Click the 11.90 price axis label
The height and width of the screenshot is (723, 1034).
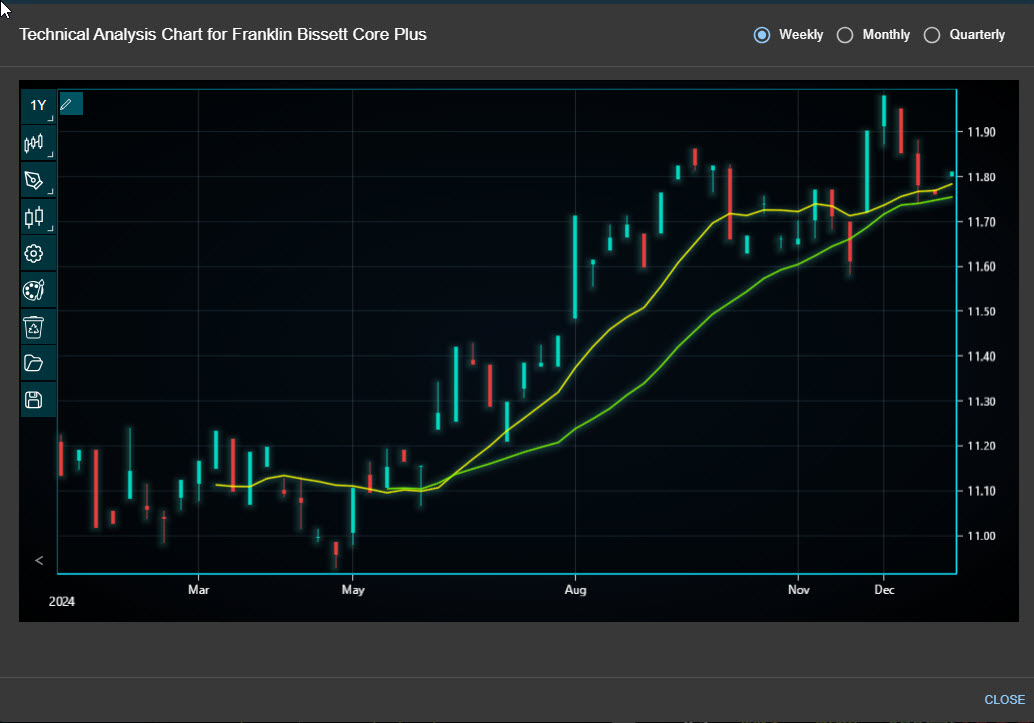[x=981, y=132]
